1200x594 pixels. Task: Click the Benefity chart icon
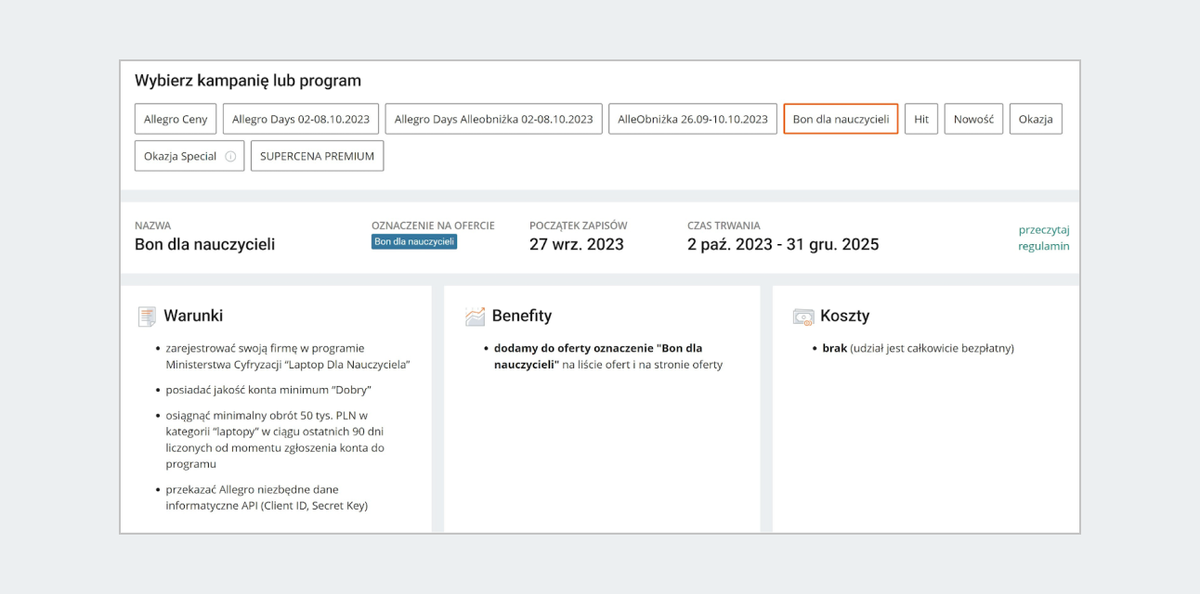click(475, 316)
